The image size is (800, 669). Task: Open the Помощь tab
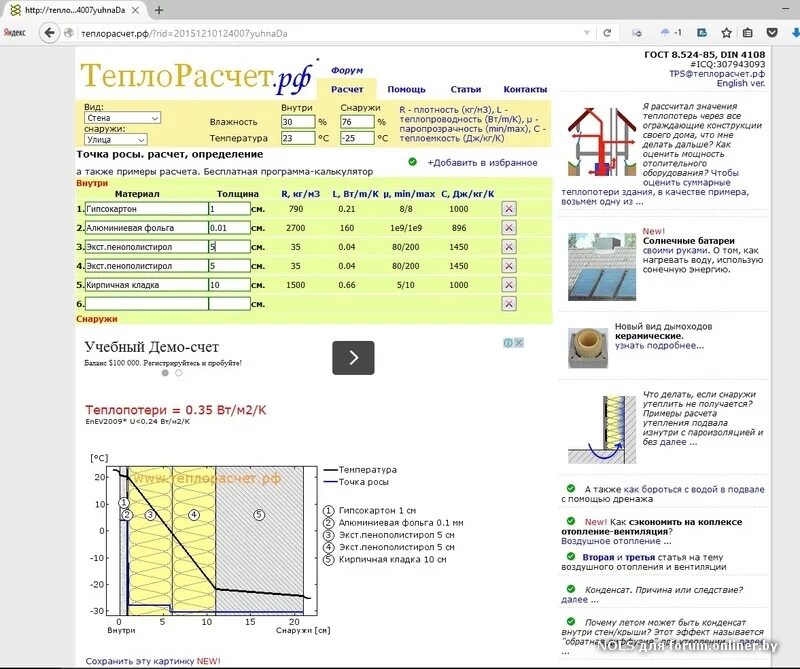point(406,89)
